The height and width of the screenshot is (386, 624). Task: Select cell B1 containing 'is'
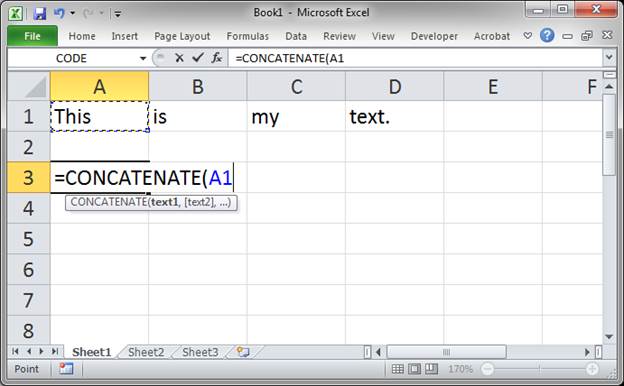tap(198, 116)
